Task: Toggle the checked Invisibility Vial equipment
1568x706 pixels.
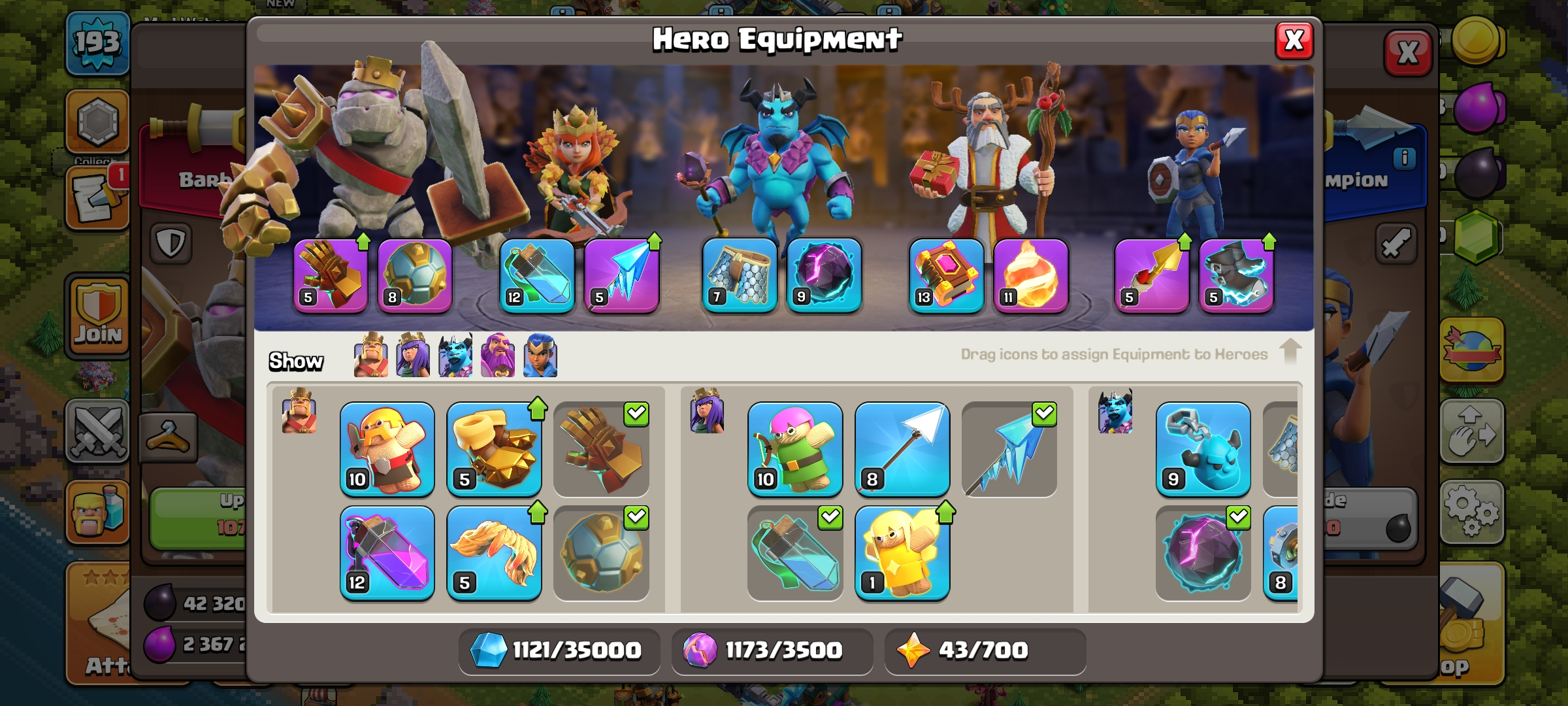Action: click(x=794, y=553)
